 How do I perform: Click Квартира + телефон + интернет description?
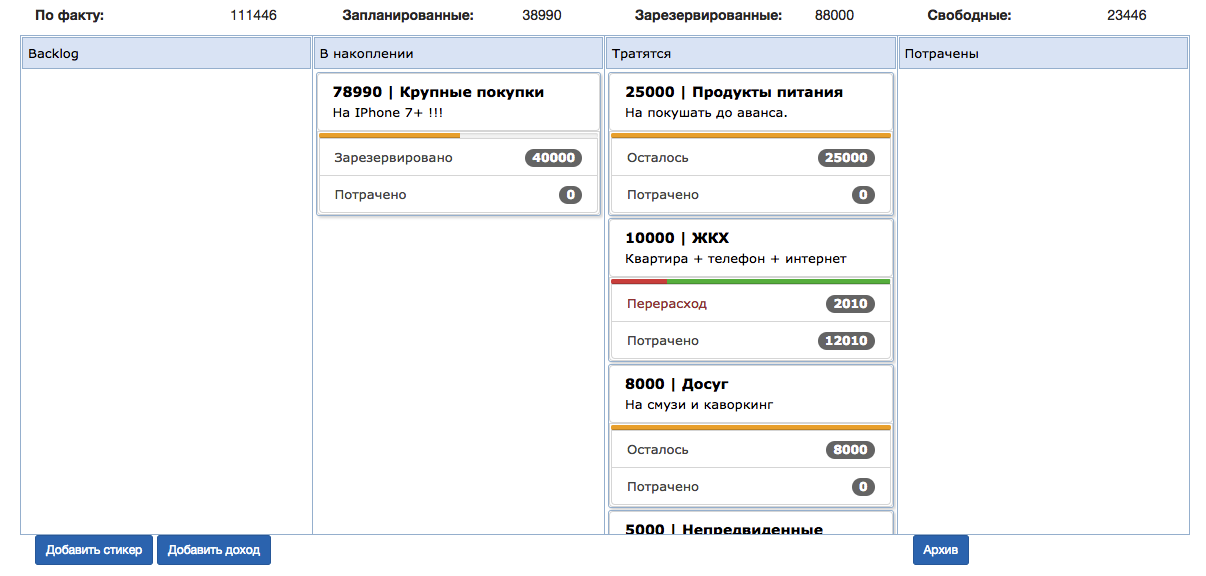736,259
